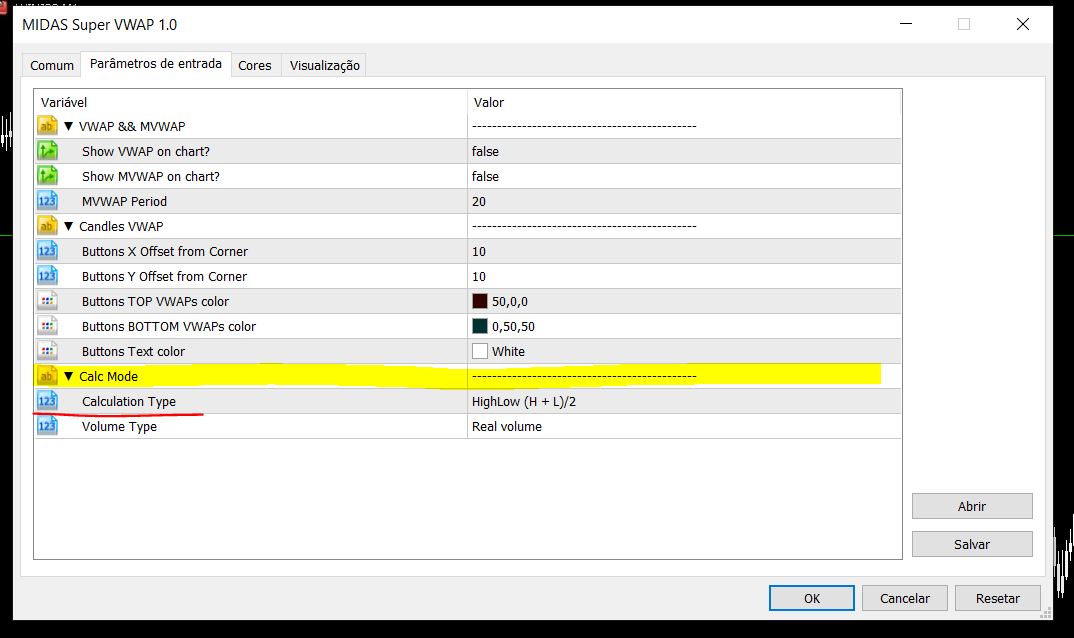Click the Cancelar button
Viewport: 1074px width, 638px height.
(x=905, y=598)
